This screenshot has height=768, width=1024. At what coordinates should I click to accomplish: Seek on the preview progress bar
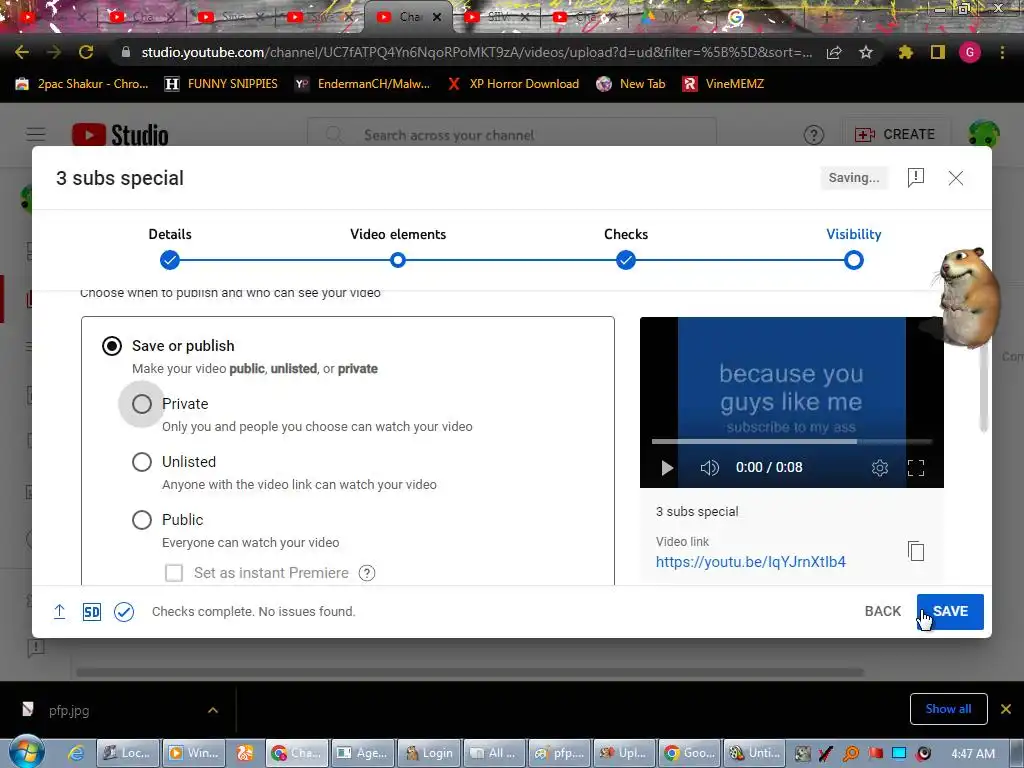pos(792,441)
